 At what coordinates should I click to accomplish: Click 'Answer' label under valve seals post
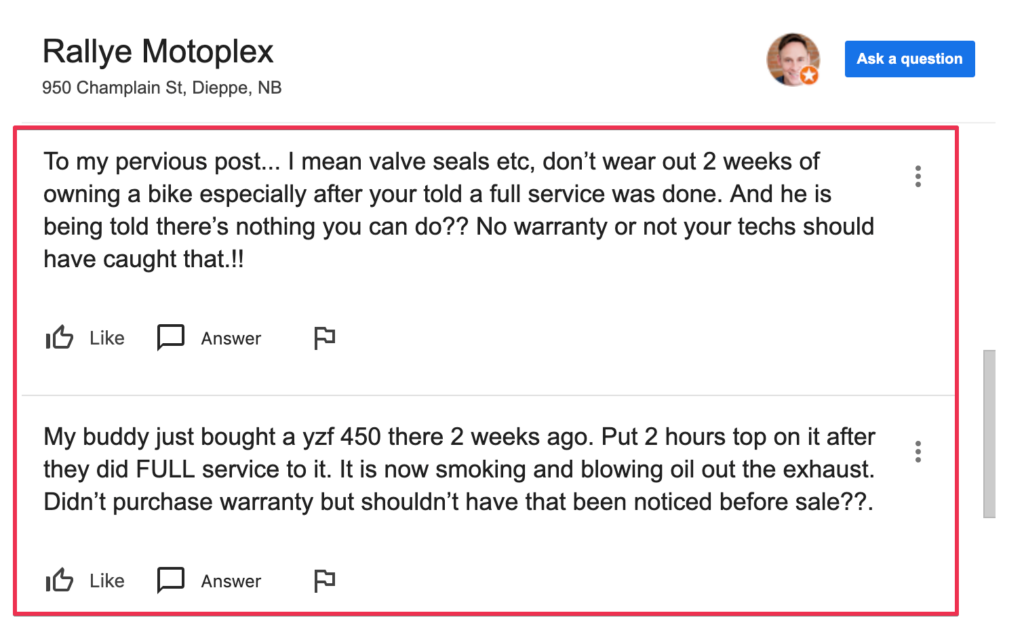231,338
